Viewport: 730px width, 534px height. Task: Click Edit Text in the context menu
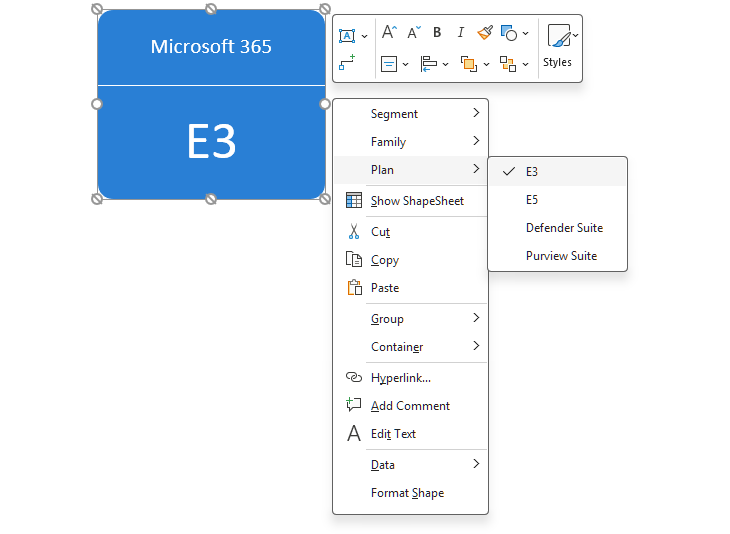pyautogui.click(x=411, y=433)
